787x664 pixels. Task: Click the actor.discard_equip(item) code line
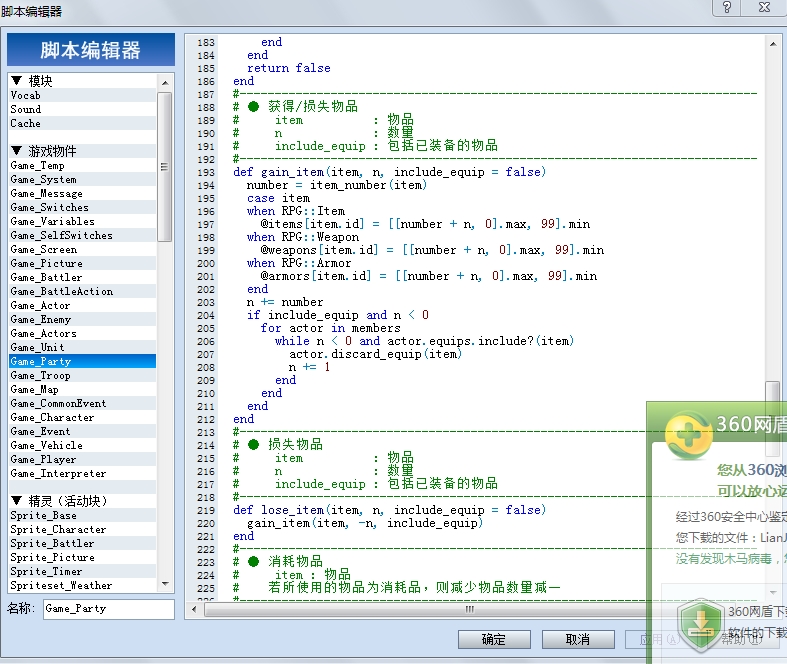(x=375, y=354)
